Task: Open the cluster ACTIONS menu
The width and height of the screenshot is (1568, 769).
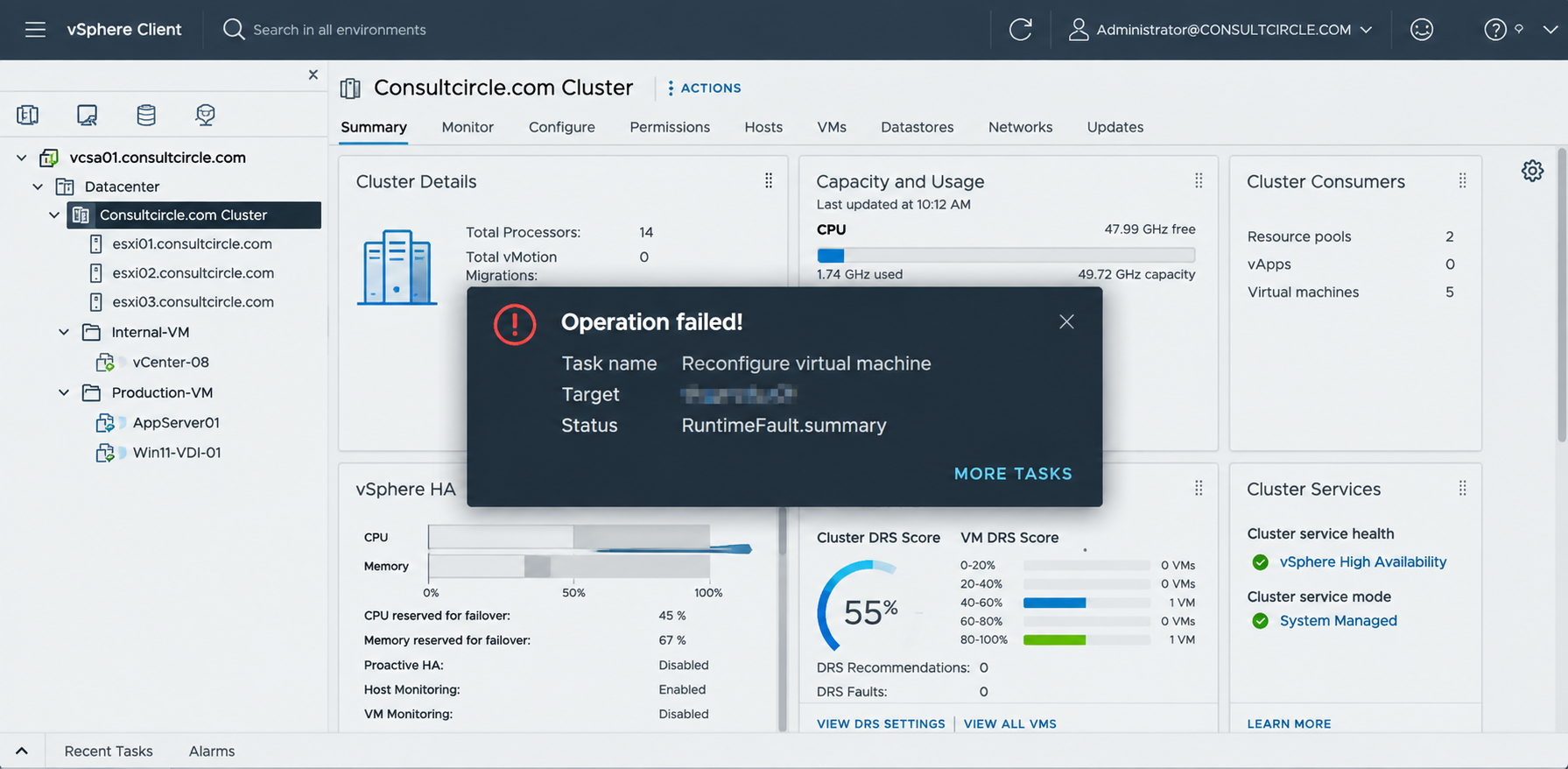Action: (704, 88)
